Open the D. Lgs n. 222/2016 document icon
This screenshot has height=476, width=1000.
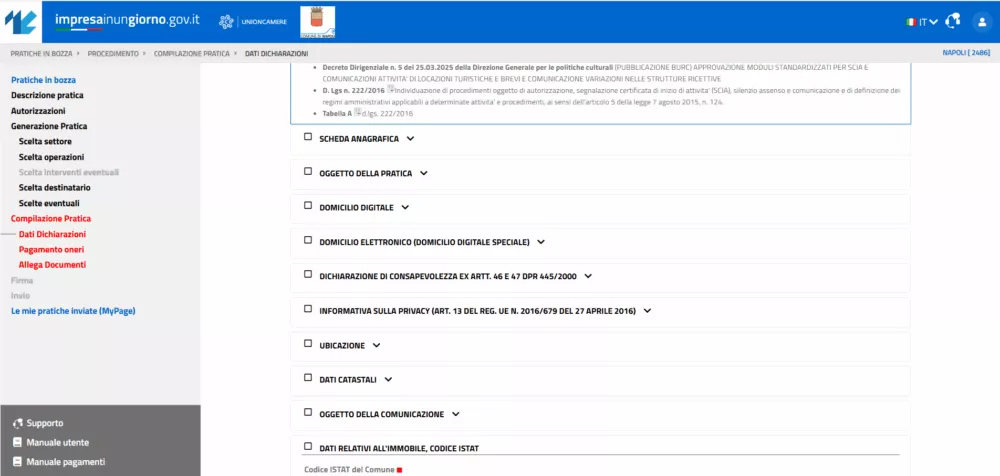[391, 90]
